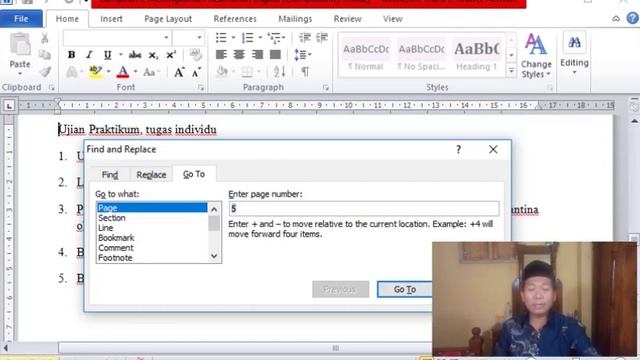Switch to the Page Layout tab
Image resolution: width=640 pixels, height=360 pixels.
168,19
